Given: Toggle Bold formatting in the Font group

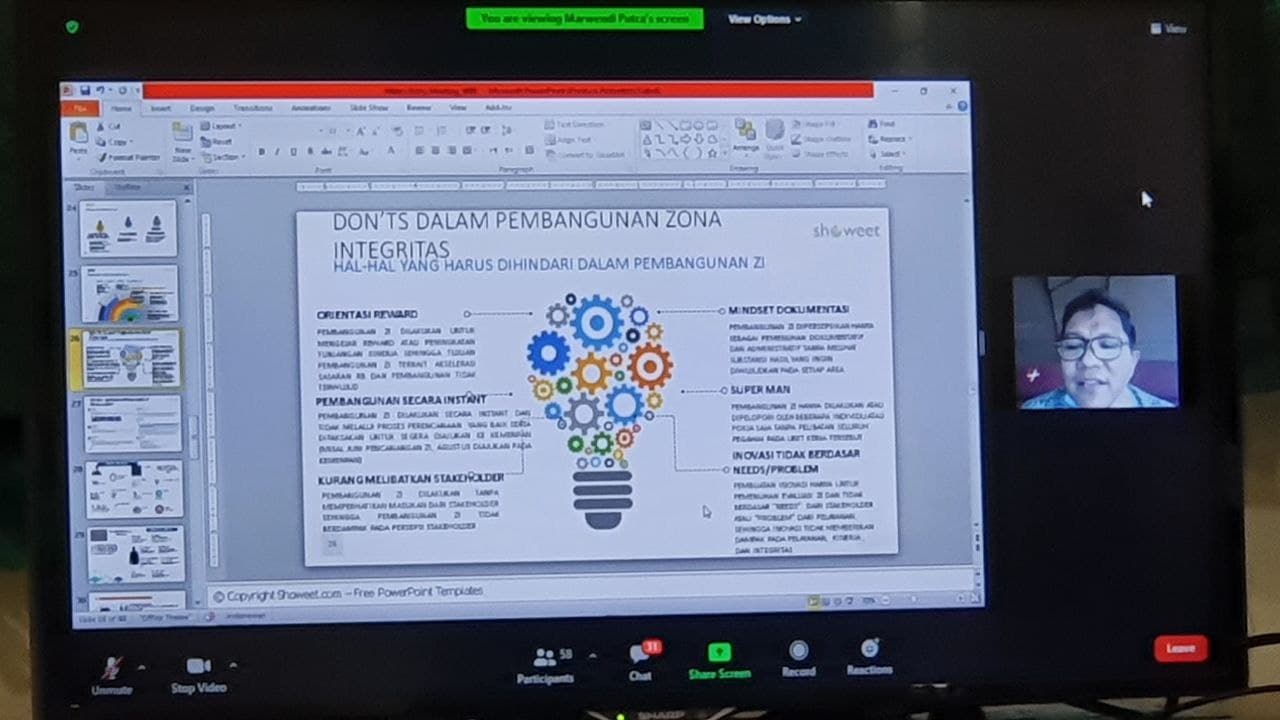Looking at the screenshot, I should tap(262, 152).
